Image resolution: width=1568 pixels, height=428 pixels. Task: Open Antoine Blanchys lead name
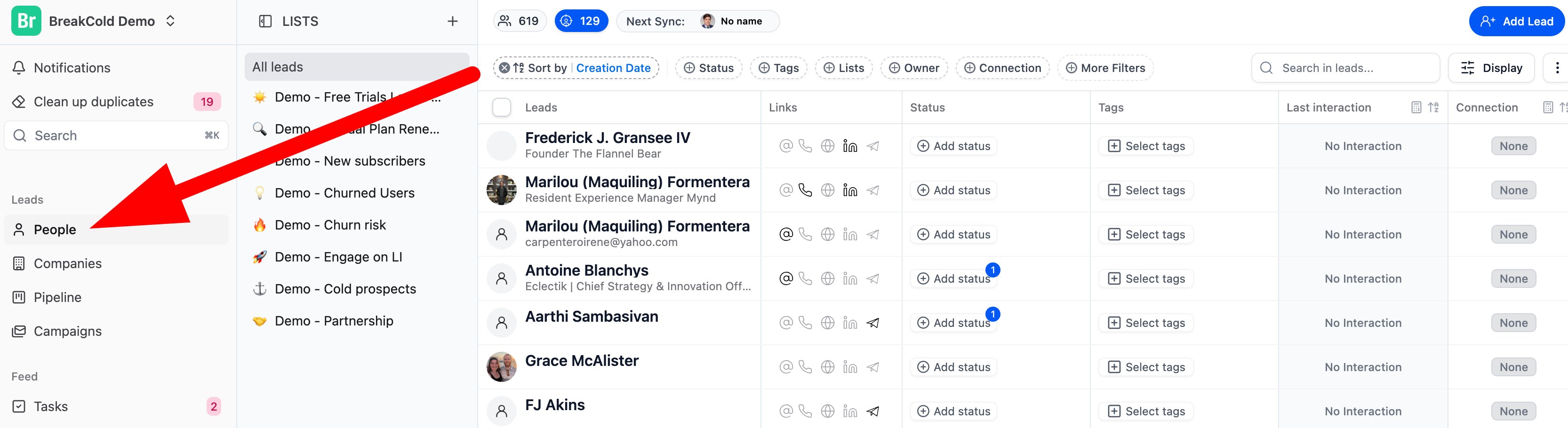coord(586,270)
